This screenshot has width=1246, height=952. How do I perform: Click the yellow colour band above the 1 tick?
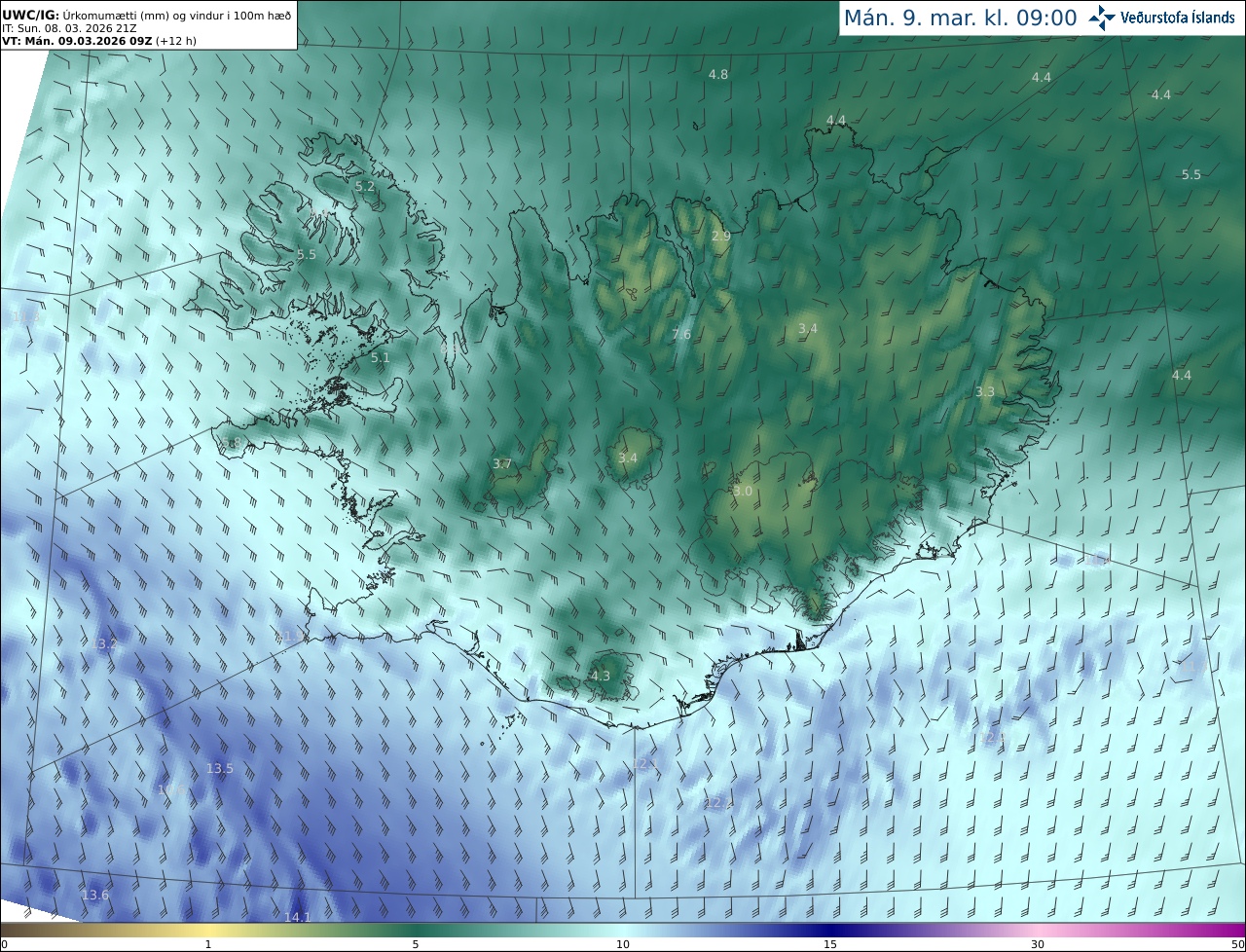(x=208, y=930)
